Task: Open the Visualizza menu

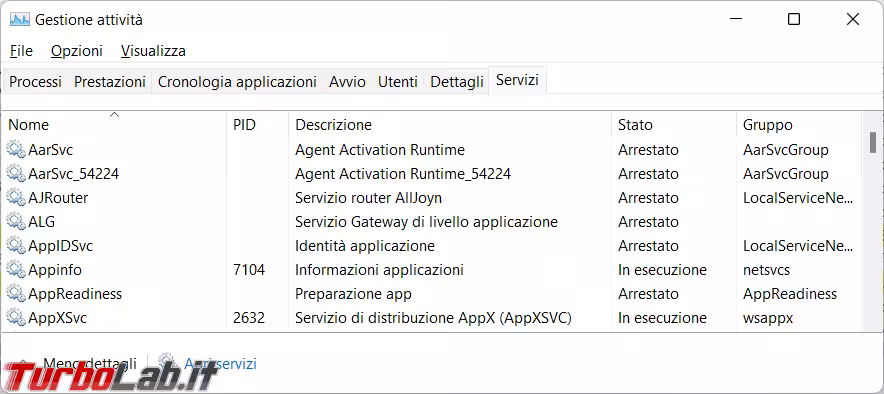Action: click(x=153, y=51)
